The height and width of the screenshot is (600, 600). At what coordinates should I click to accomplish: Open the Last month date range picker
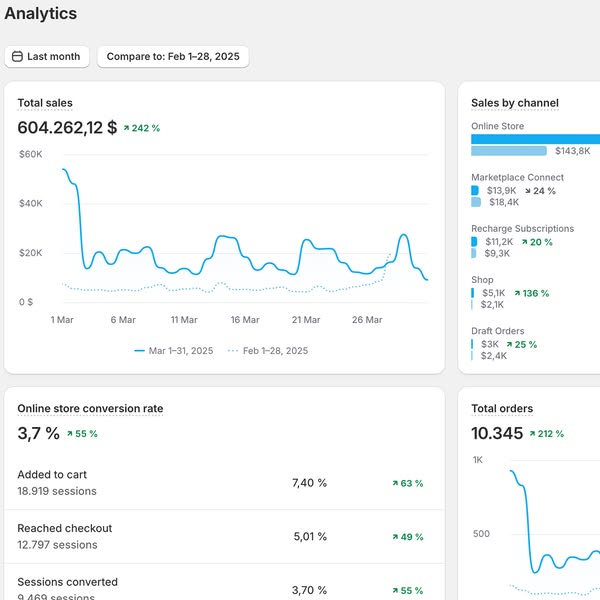(x=47, y=57)
